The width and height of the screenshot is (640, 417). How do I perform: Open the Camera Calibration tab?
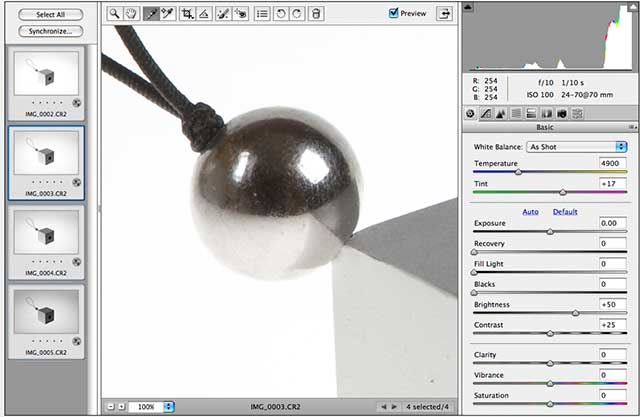click(562, 113)
